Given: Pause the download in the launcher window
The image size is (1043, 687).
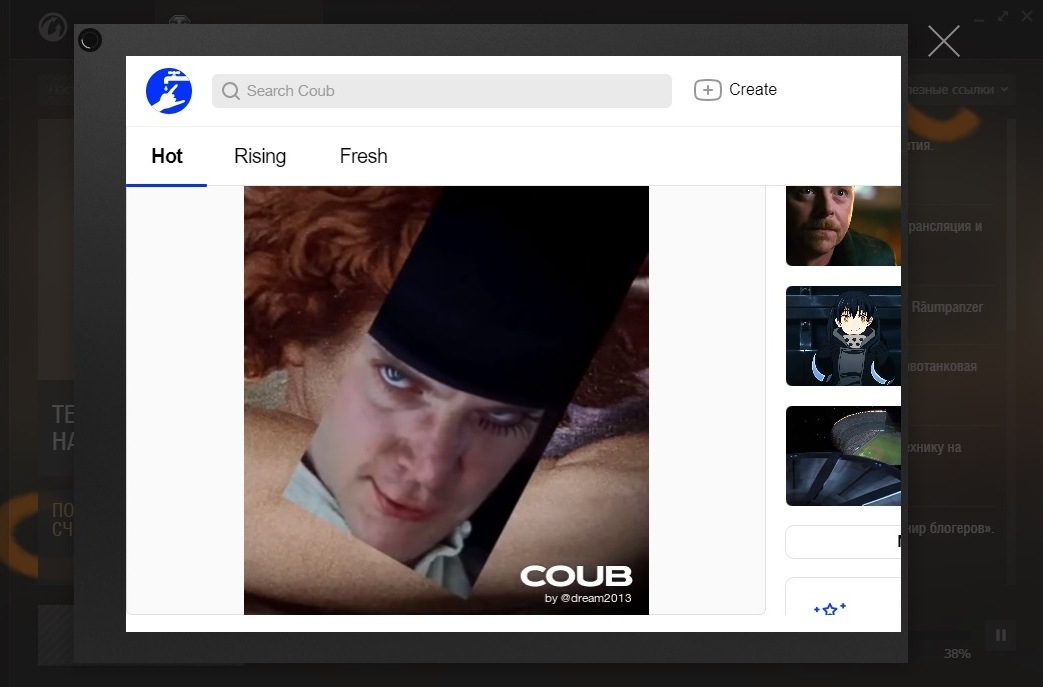Looking at the screenshot, I should (1000, 635).
